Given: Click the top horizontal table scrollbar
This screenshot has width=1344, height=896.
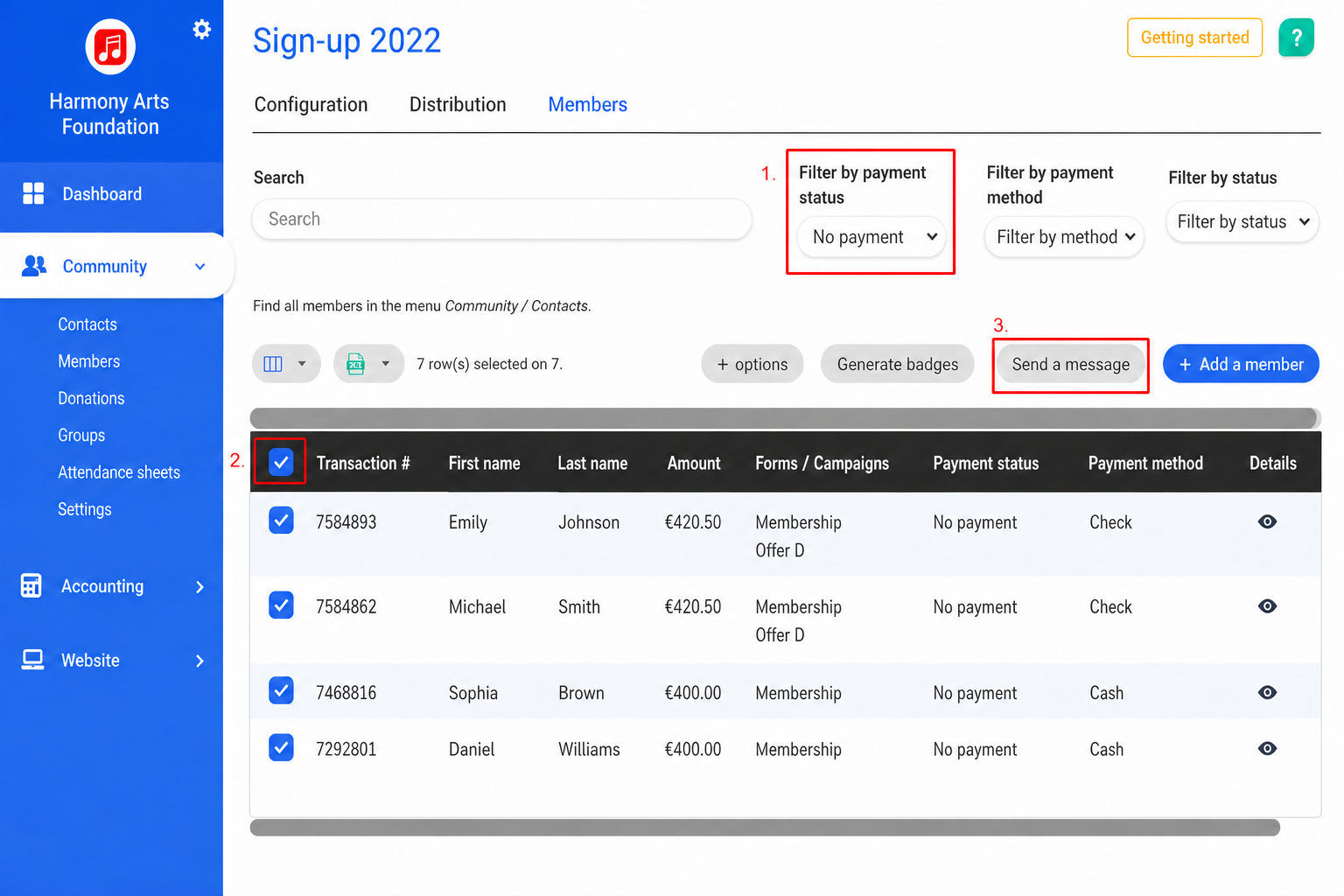Looking at the screenshot, I should click(785, 417).
